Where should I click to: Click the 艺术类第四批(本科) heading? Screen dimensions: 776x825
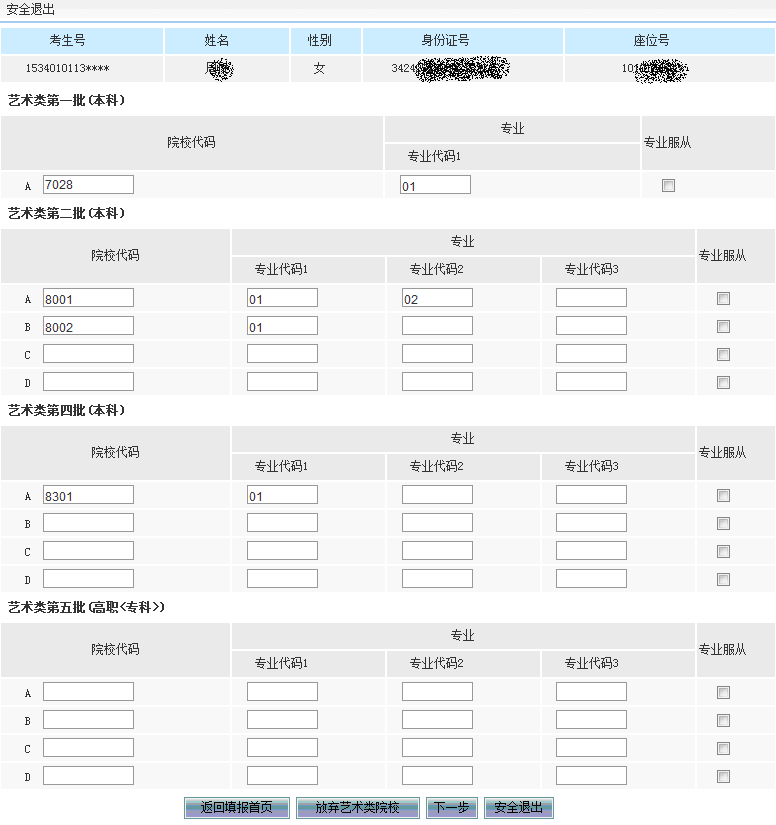[x=67, y=410]
